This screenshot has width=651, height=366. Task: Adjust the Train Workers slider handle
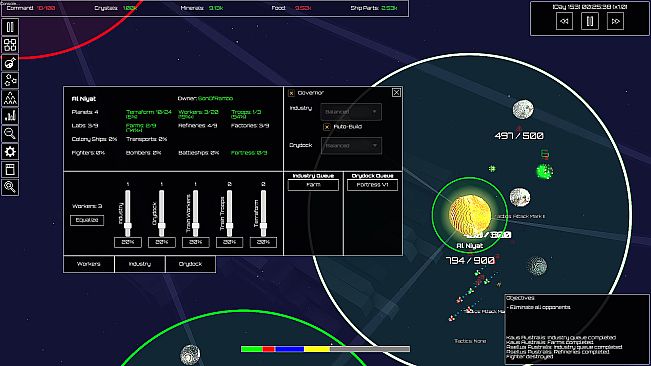point(196,226)
